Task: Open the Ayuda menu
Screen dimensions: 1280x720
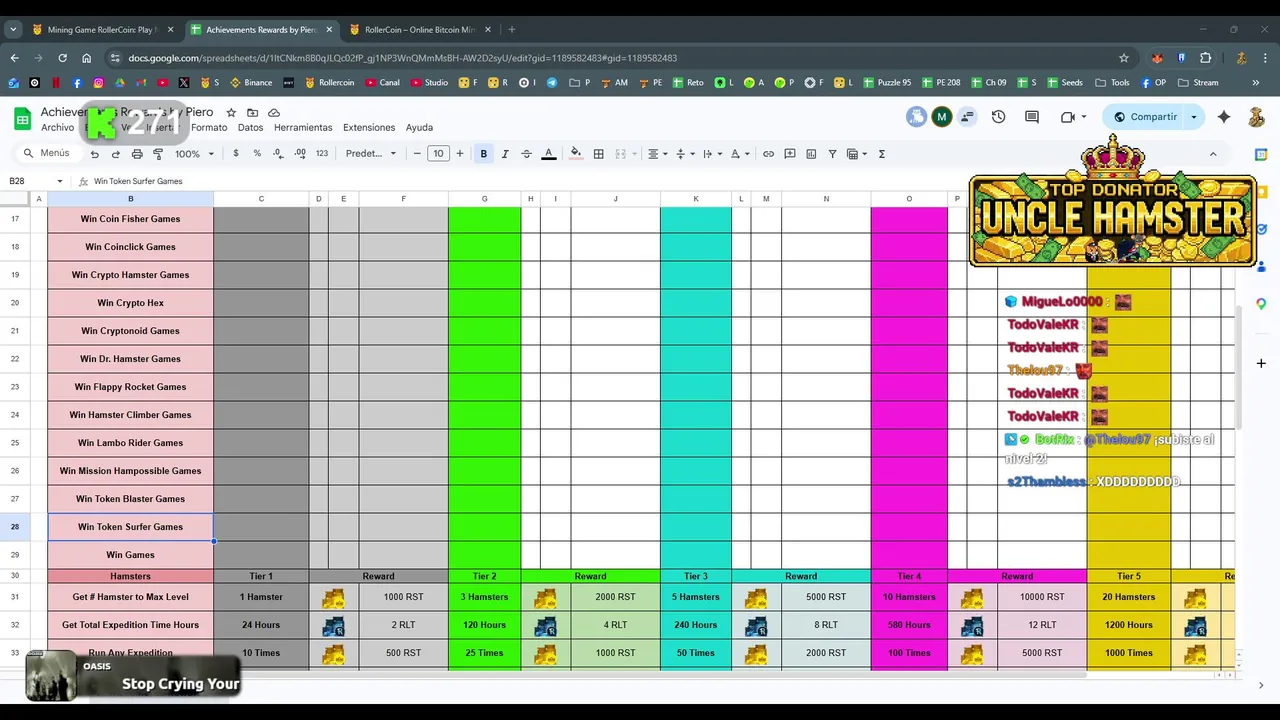Action: [x=419, y=128]
